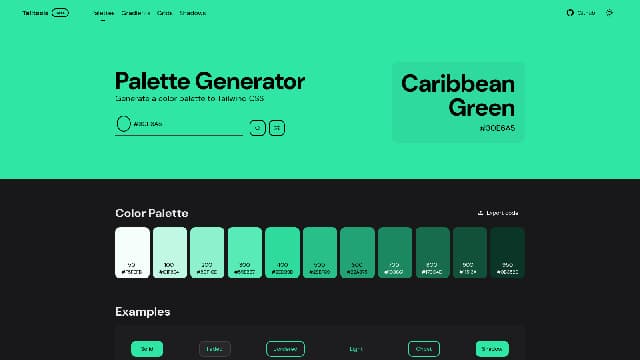Click the Palette Generator heading
Viewport: 640px width, 360px height.
[x=210, y=81]
